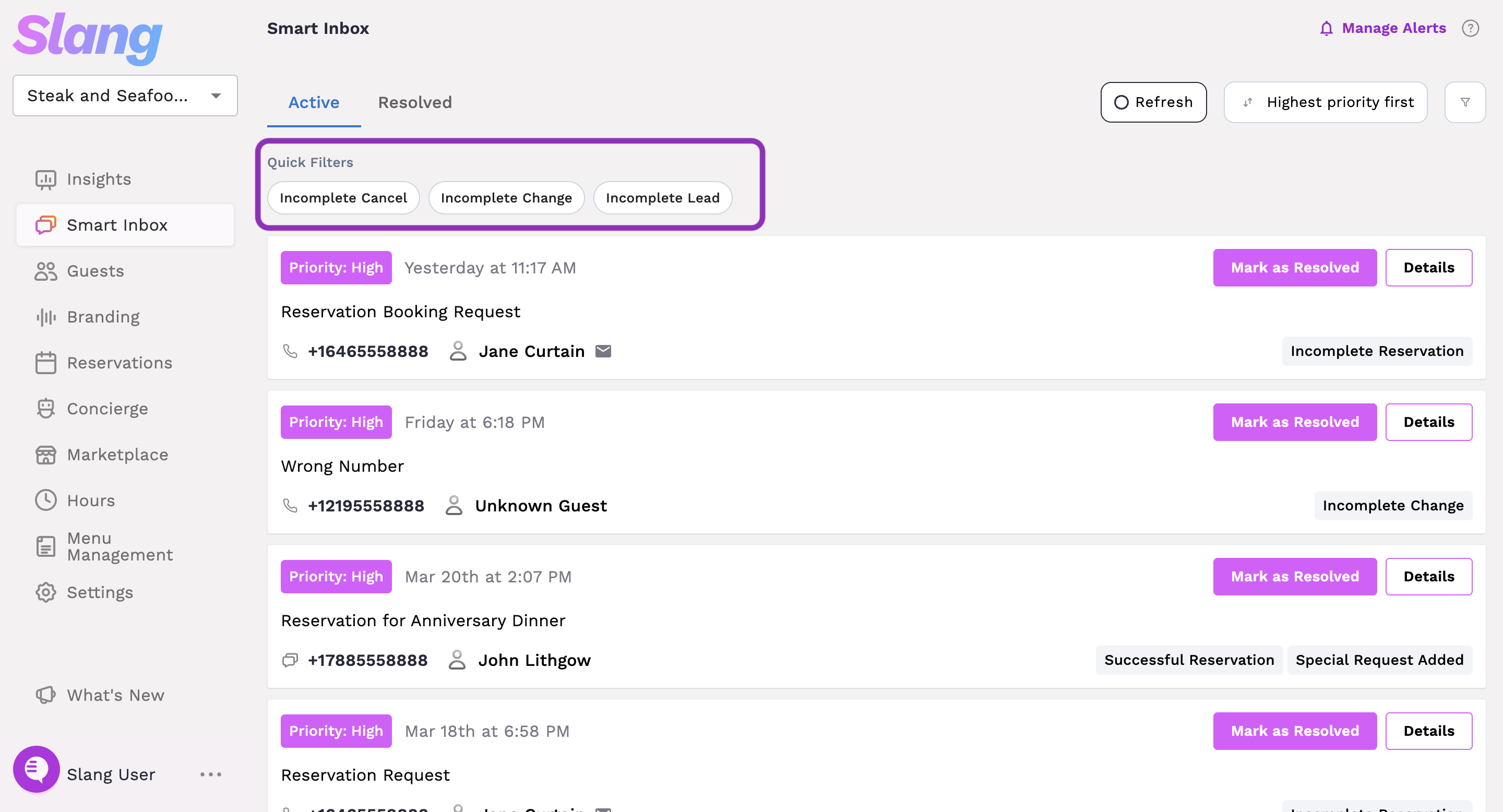This screenshot has height=812, width=1503.
Task: Click person icon beside Unknown Guest
Action: coord(454,506)
